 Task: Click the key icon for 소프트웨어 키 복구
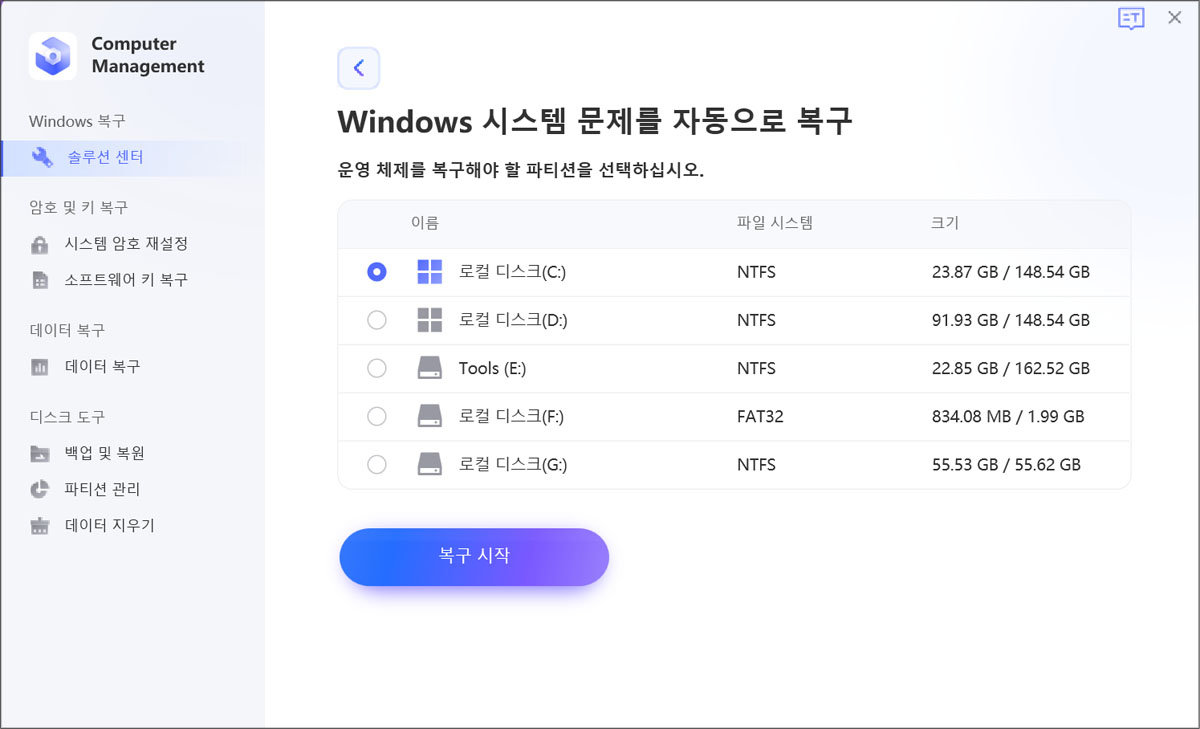click(39, 279)
